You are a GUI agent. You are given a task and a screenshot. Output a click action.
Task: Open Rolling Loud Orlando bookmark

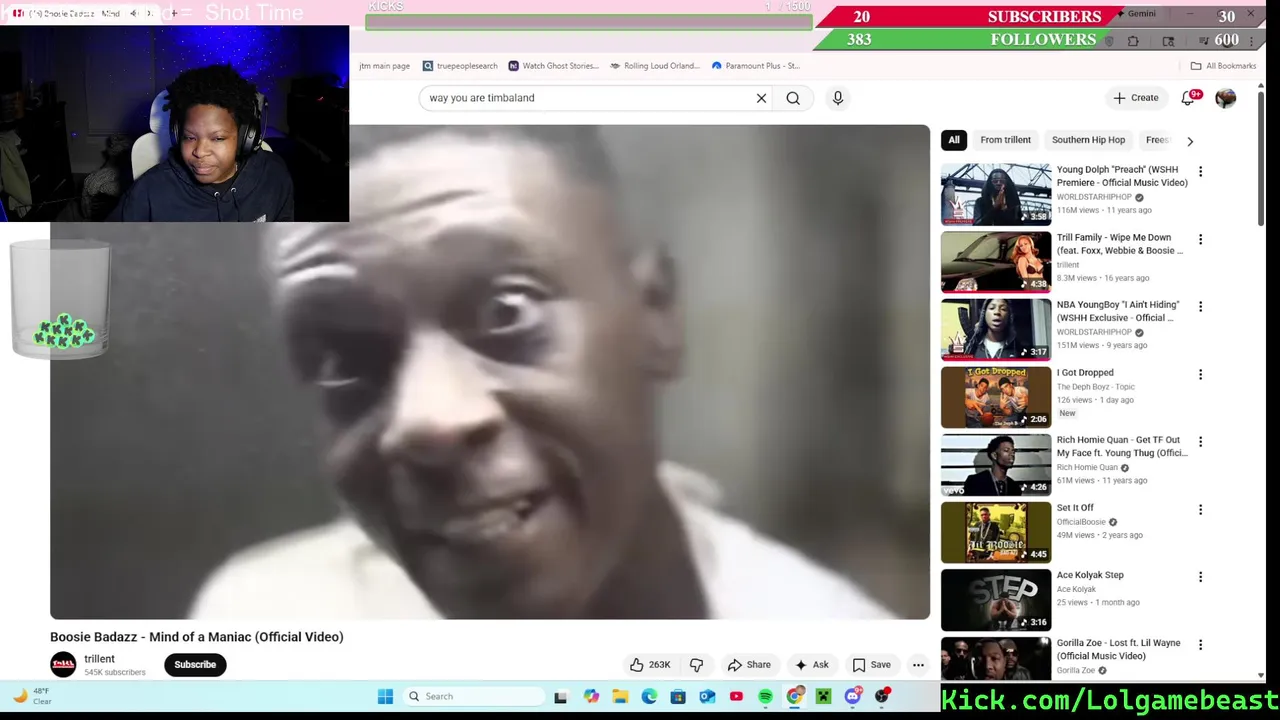click(x=655, y=66)
